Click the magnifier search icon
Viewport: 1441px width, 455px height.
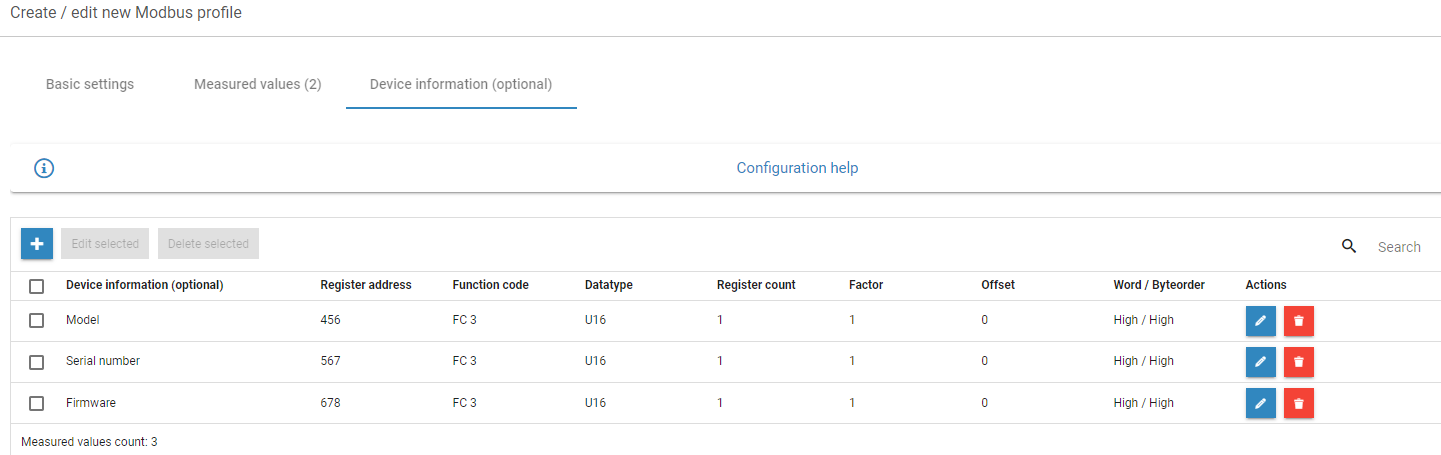1349,246
